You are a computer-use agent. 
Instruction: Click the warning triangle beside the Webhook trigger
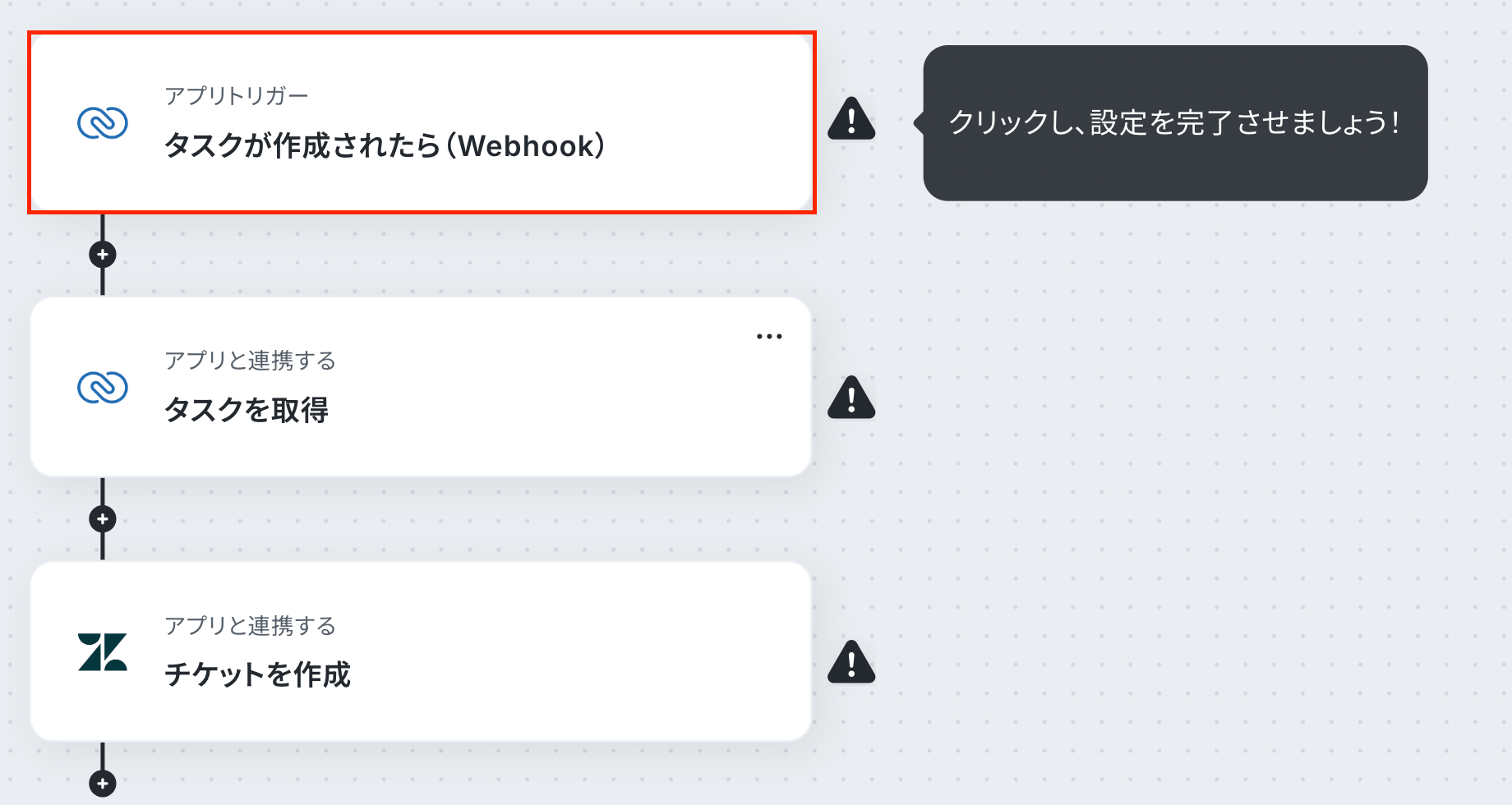851,119
